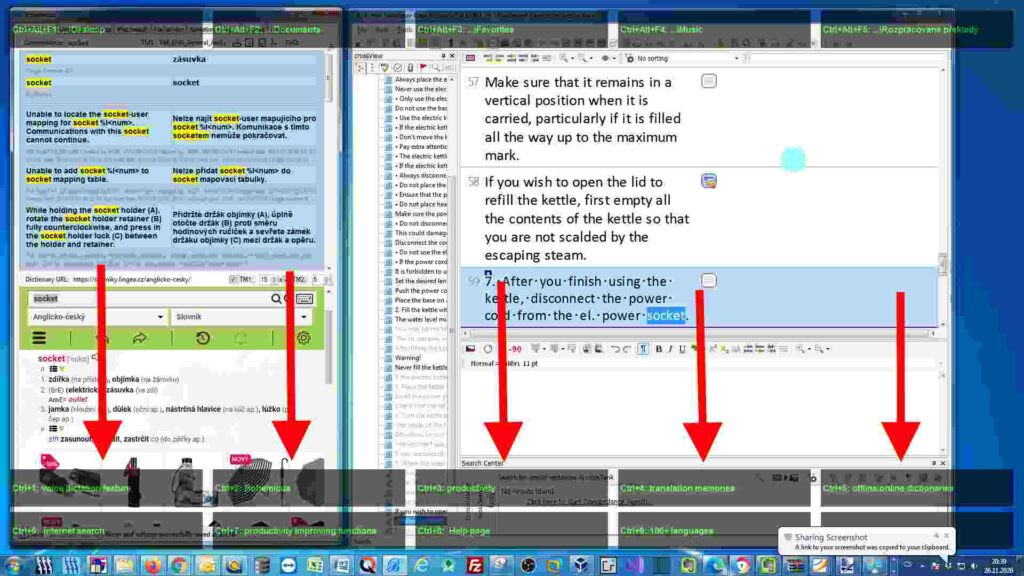The height and width of the screenshot is (576, 1024).
Task: Open the dictionary hamburger menu
Action: [x=39, y=338]
